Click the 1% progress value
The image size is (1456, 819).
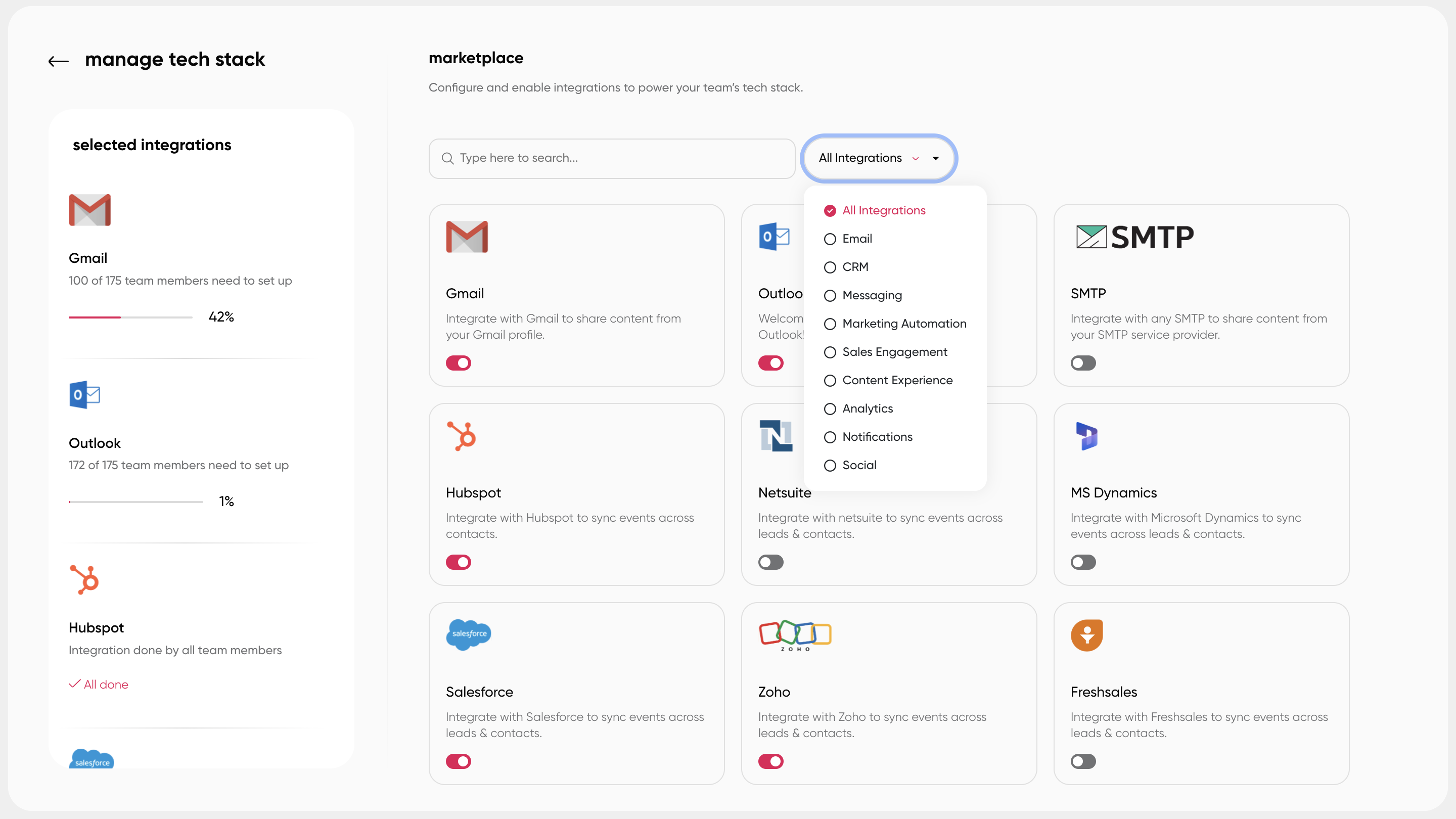(x=226, y=501)
